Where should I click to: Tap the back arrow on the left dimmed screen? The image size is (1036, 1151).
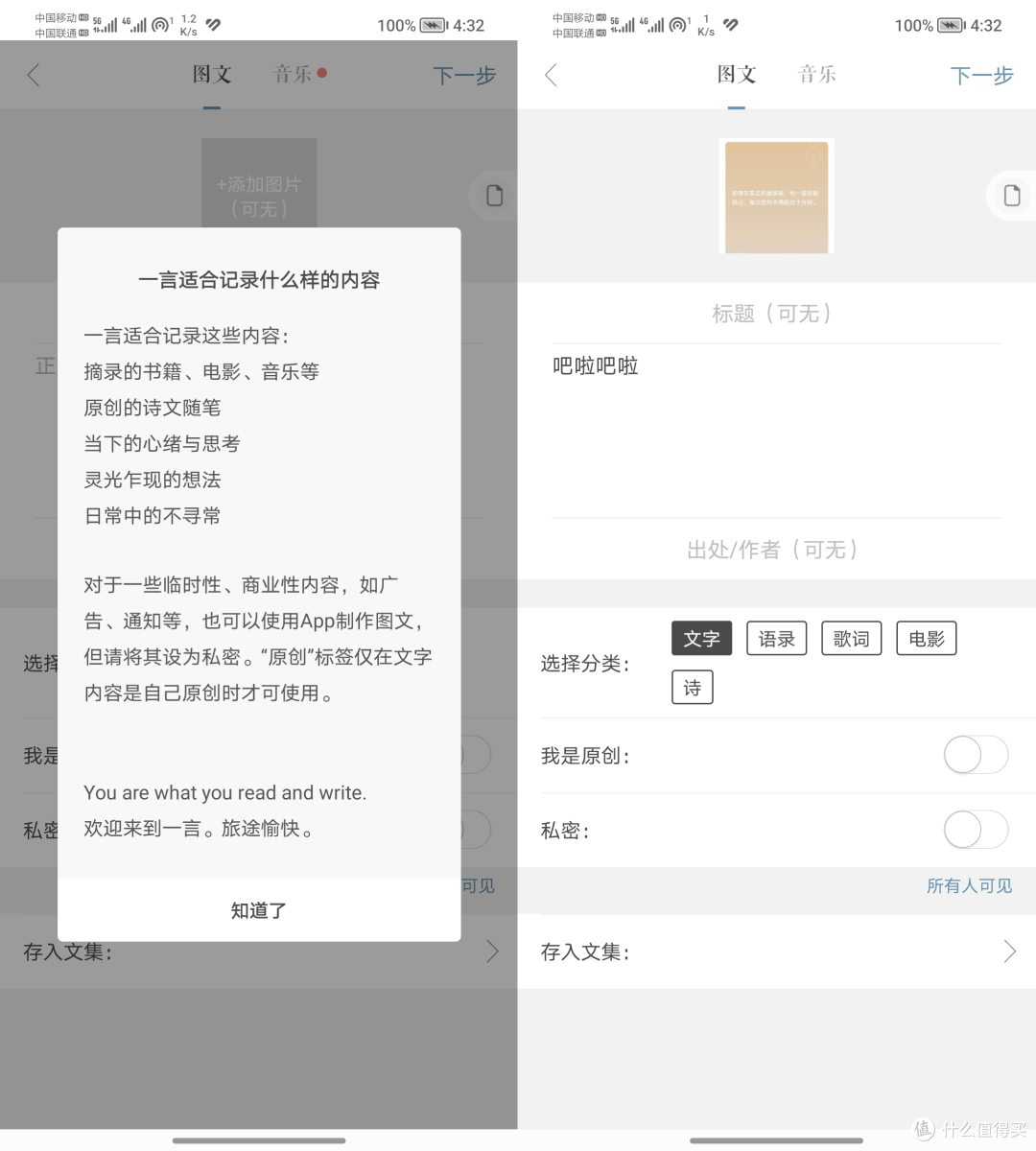pyautogui.click(x=34, y=75)
